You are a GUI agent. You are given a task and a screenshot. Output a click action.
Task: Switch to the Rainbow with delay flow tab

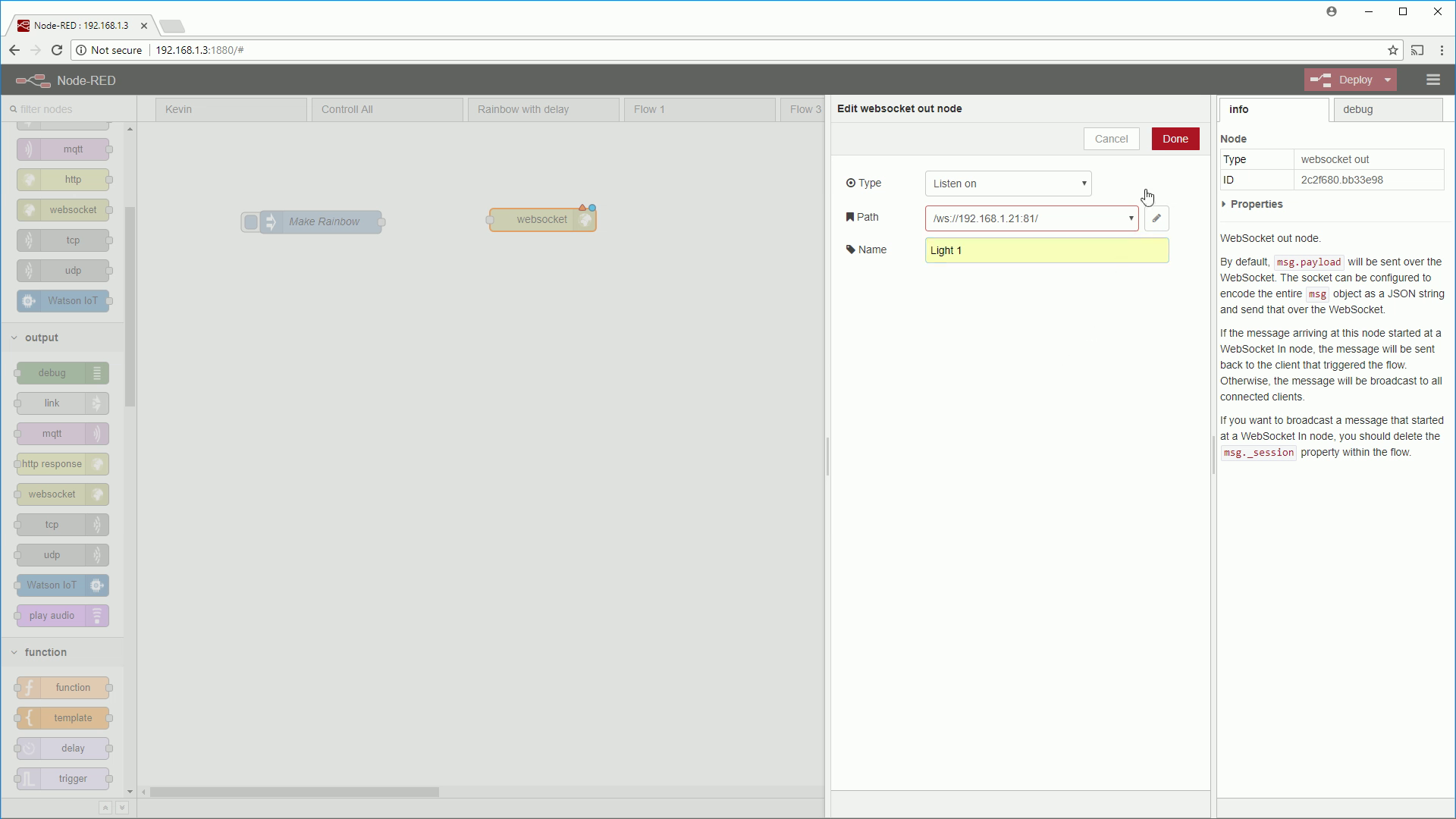tap(544, 109)
